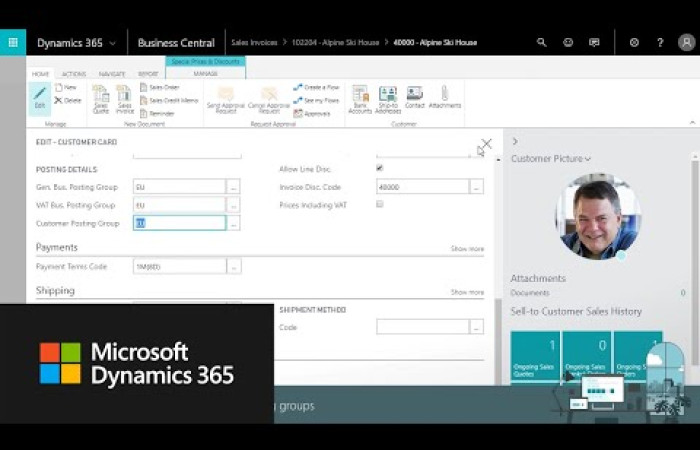This screenshot has height=450, width=700.
Task: Open the app launcher waffle icon
Action: pos(13,42)
